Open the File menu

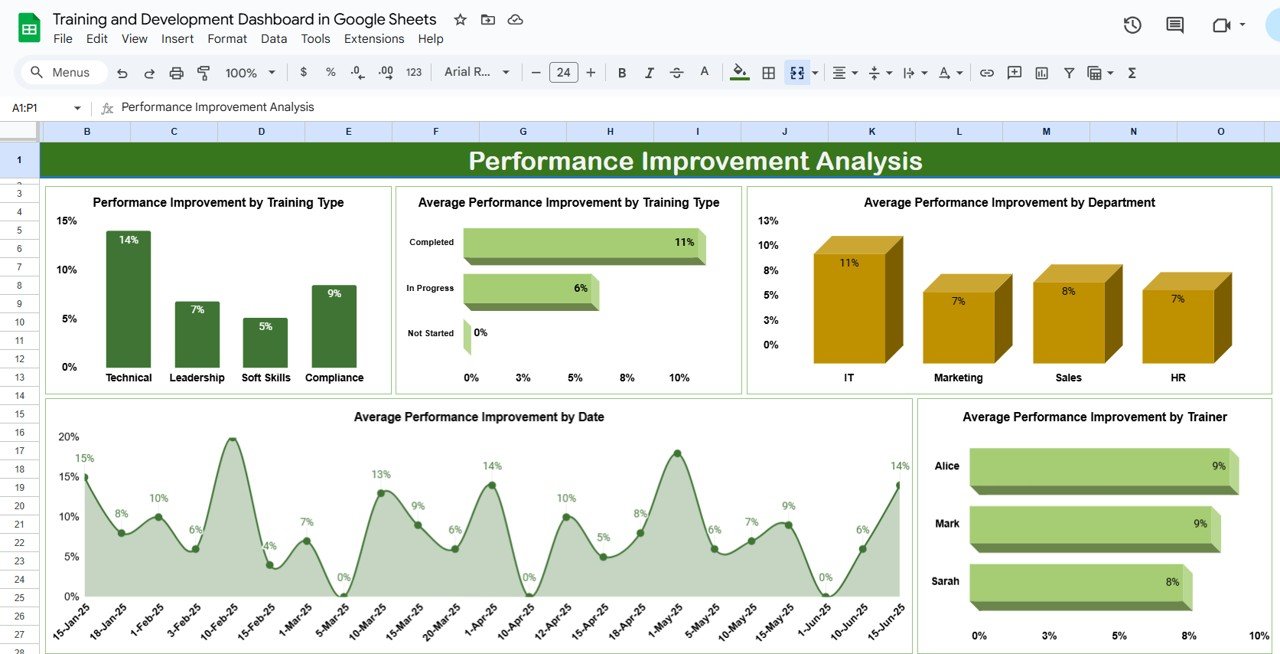point(63,39)
